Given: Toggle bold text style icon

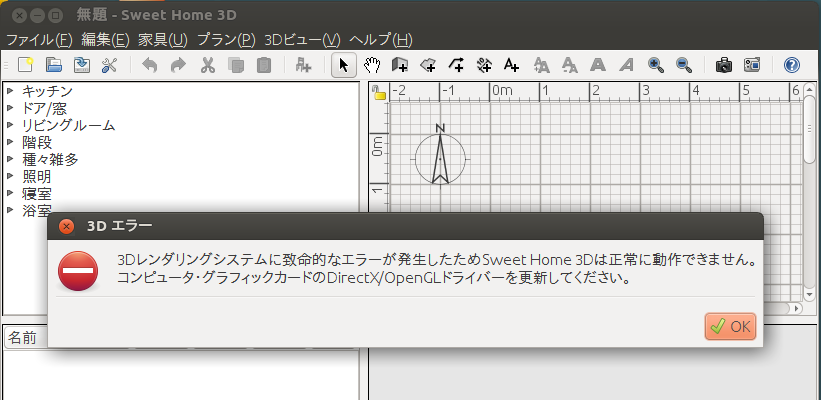Looking at the screenshot, I should coord(598,65).
